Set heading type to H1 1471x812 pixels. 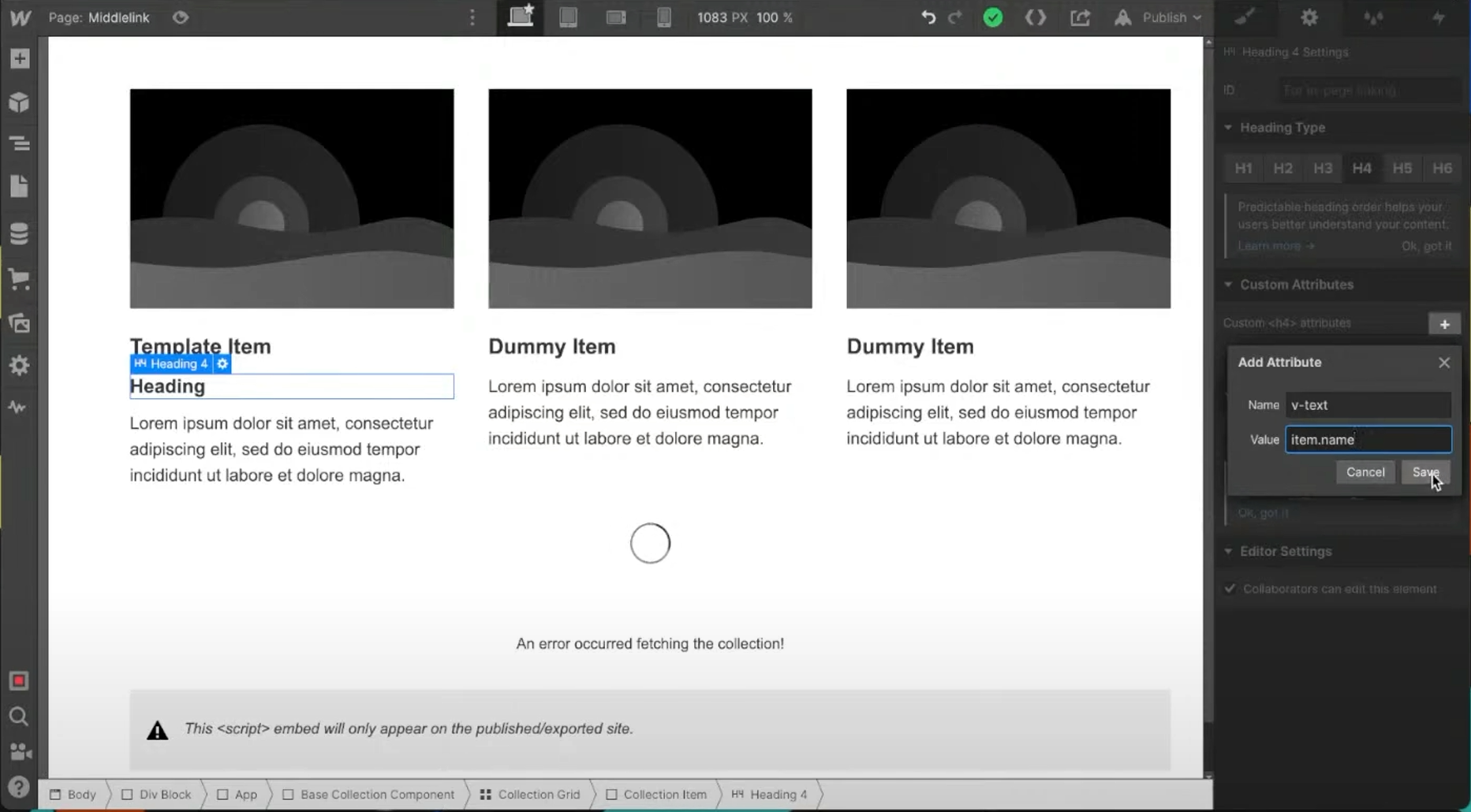pos(1244,168)
